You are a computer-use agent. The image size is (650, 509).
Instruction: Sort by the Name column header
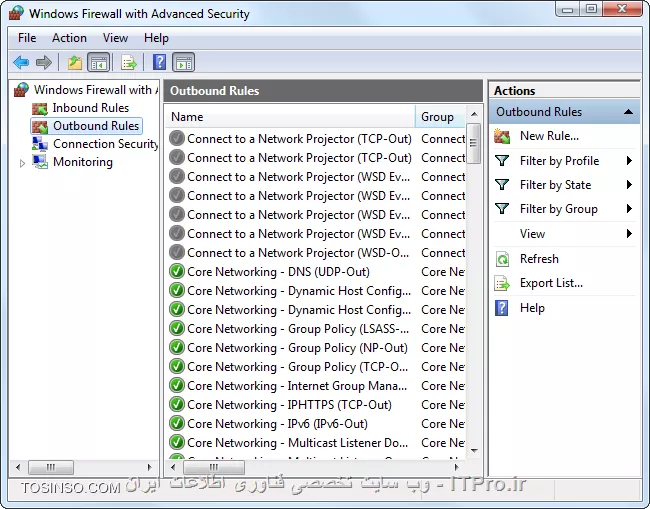(290, 117)
